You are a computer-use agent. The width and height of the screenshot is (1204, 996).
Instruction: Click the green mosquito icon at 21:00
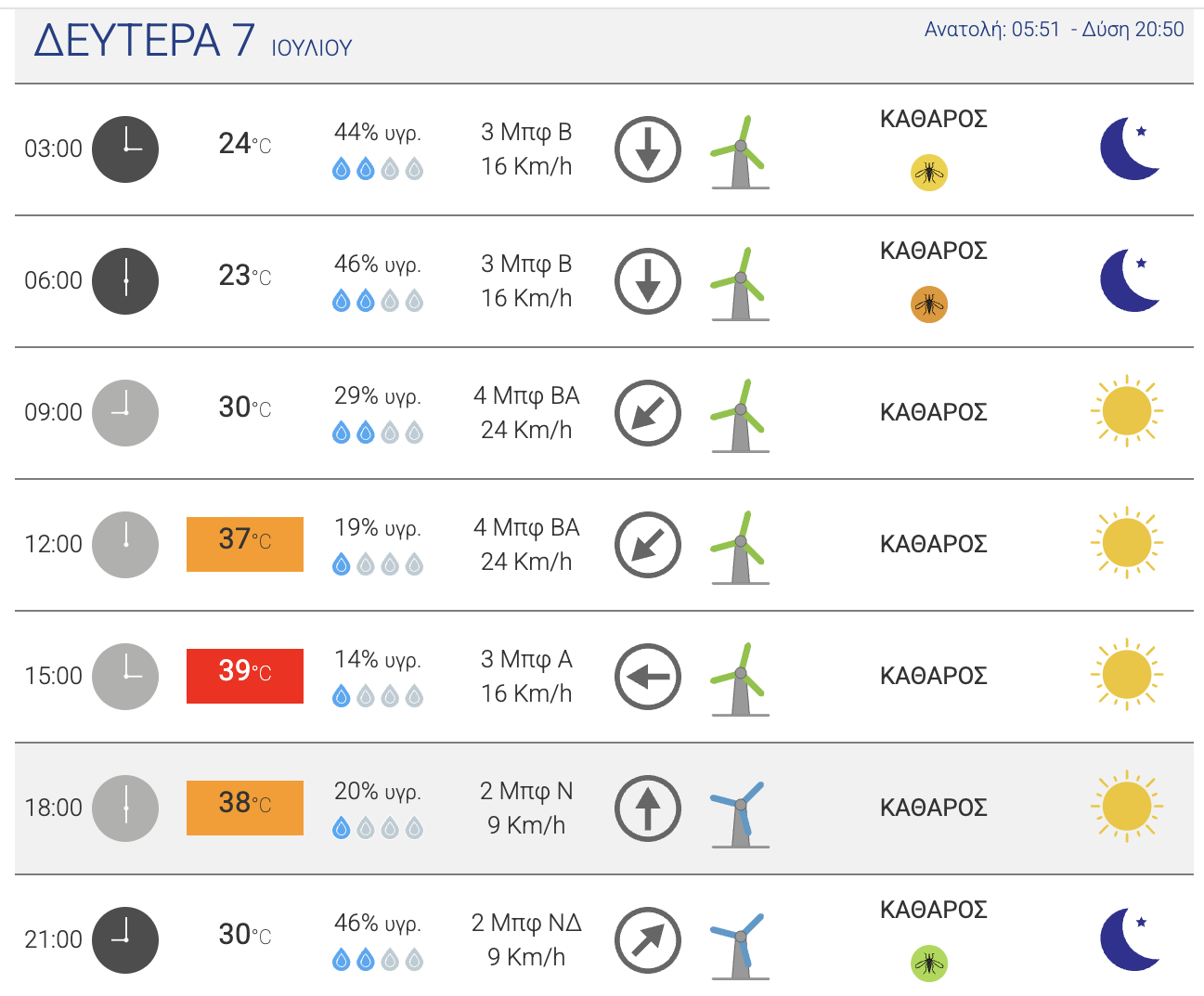pyautogui.click(x=929, y=964)
